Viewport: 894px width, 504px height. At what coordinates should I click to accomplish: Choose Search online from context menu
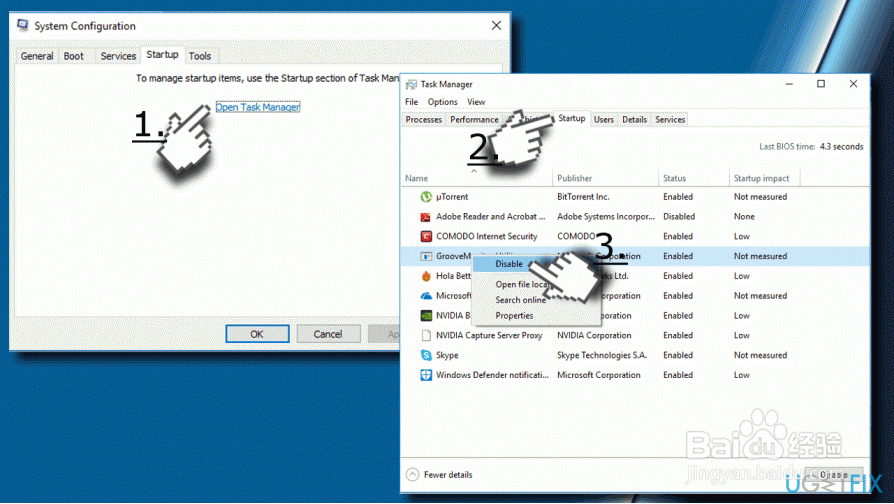[521, 300]
